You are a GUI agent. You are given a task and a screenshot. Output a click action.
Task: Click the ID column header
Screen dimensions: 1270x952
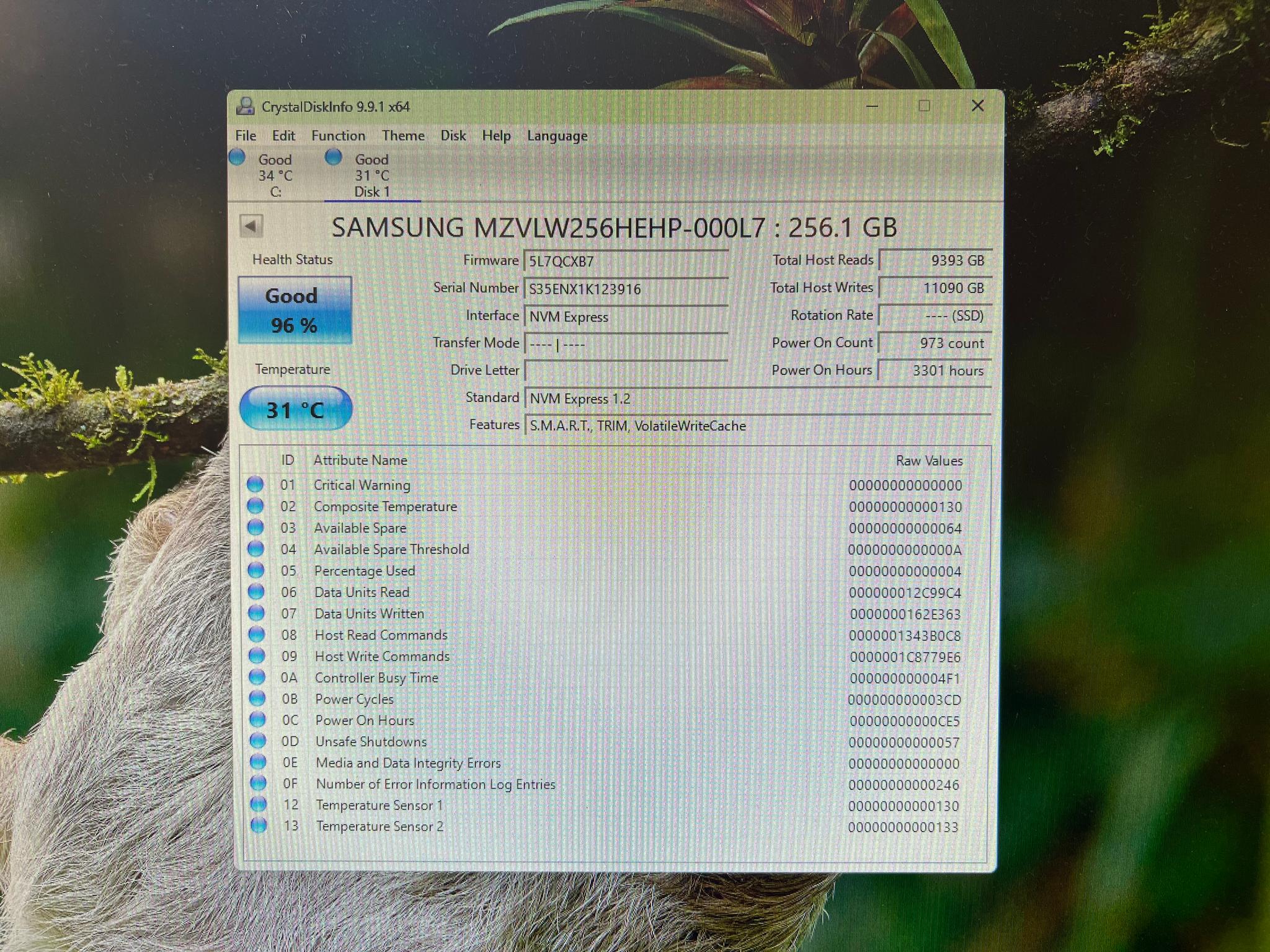point(288,460)
